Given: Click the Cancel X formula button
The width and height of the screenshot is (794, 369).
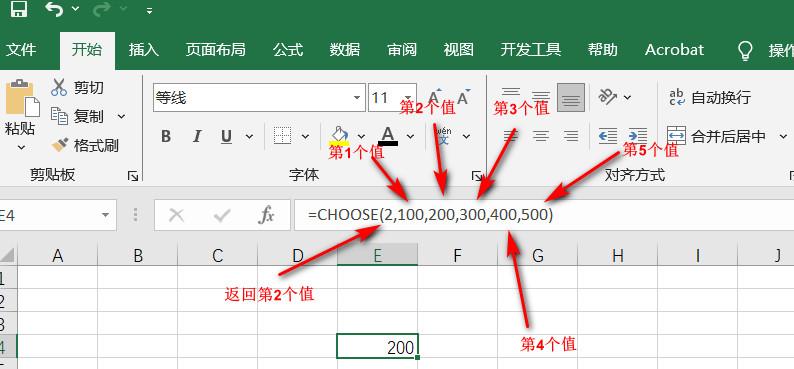Looking at the screenshot, I should tap(176, 215).
